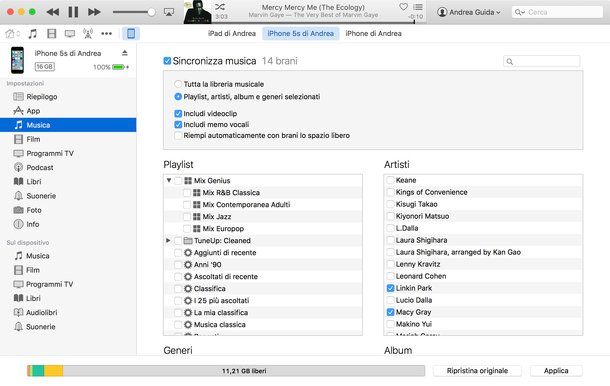Uncheck Linkin Park artist checkbox
The width and height of the screenshot is (610, 386).
(391, 288)
